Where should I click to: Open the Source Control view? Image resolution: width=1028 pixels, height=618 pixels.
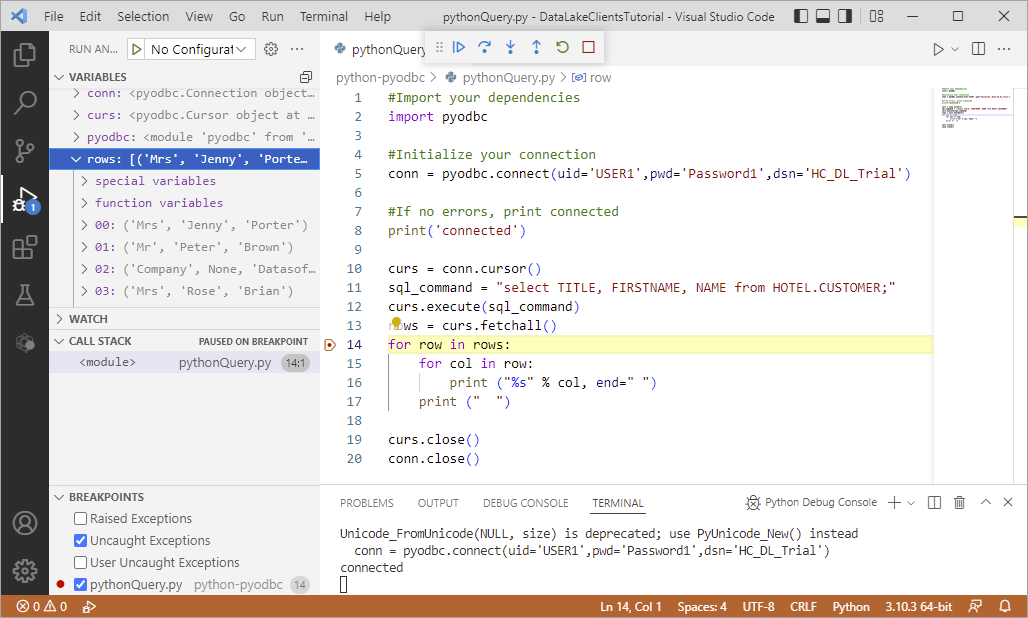pos(24,151)
